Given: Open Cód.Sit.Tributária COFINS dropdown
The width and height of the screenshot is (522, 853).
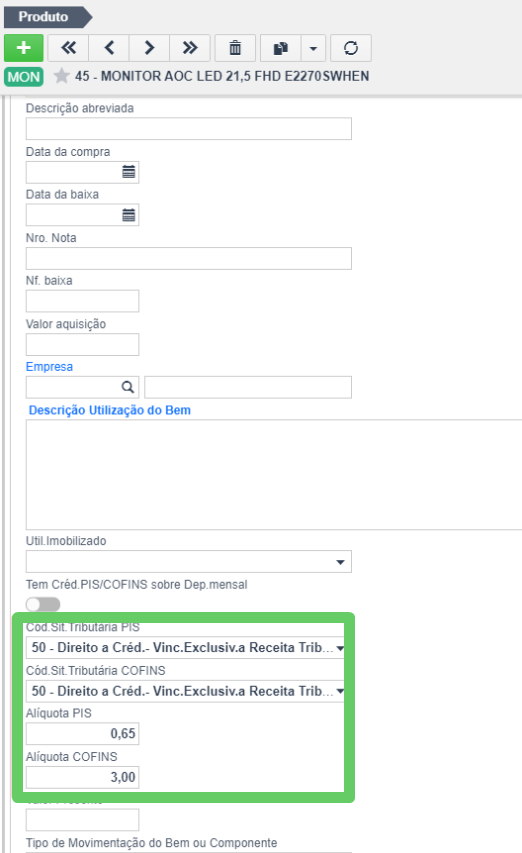Looking at the screenshot, I should point(185,691).
